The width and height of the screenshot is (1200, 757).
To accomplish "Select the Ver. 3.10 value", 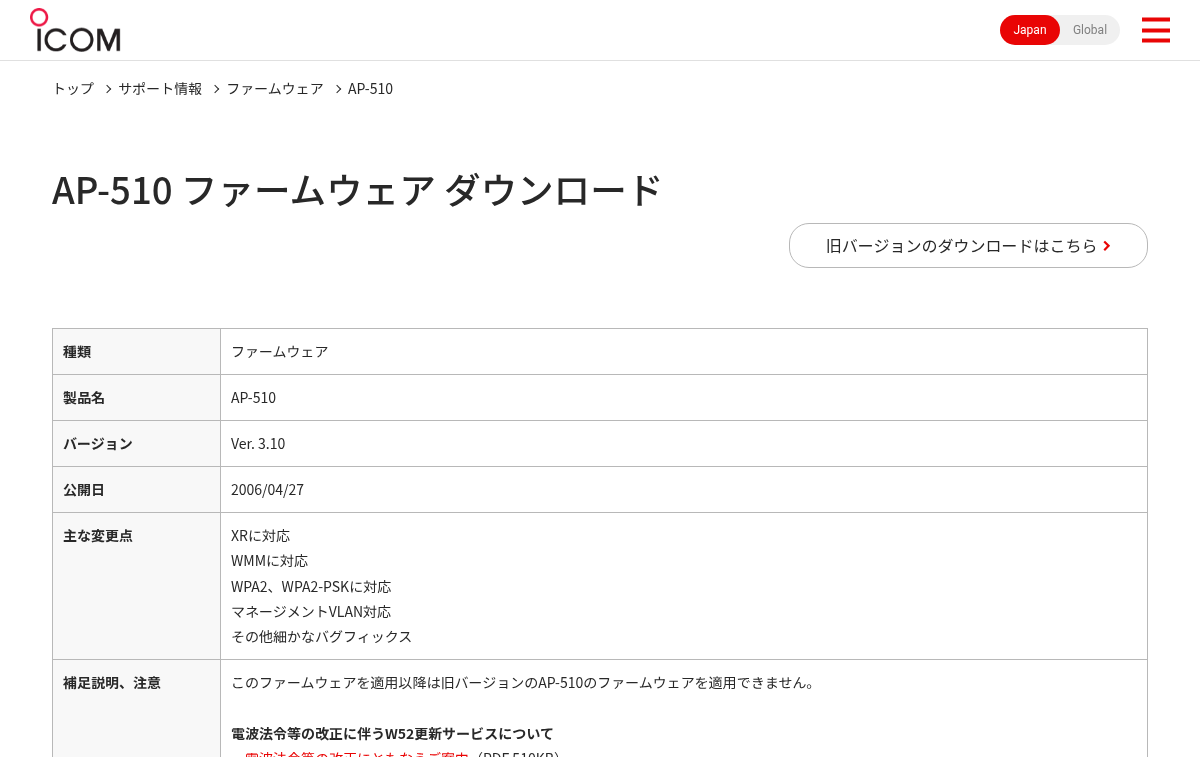I will tap(258, 443).
